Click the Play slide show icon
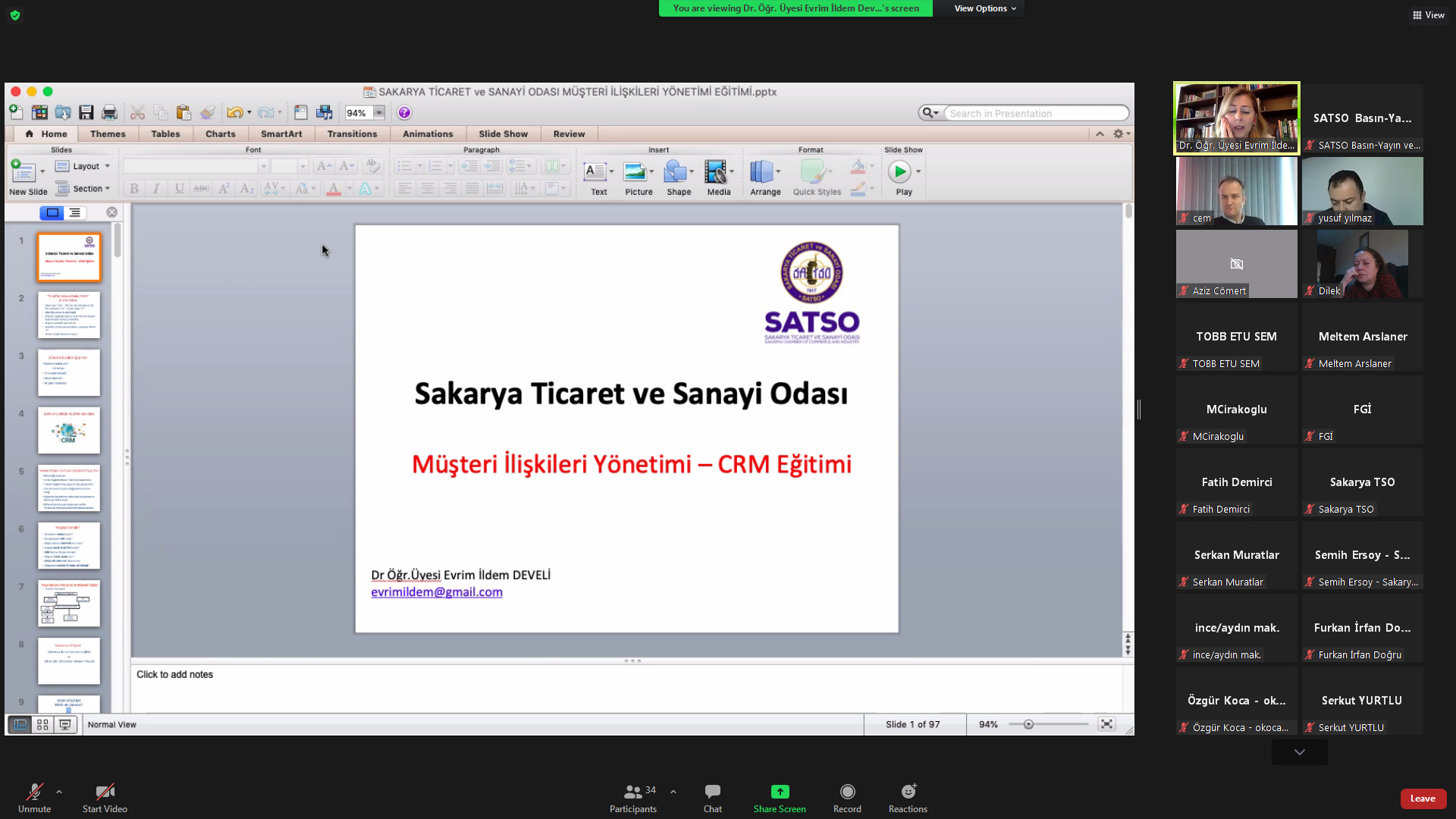 pyautogui.click(x=899, y=172)
